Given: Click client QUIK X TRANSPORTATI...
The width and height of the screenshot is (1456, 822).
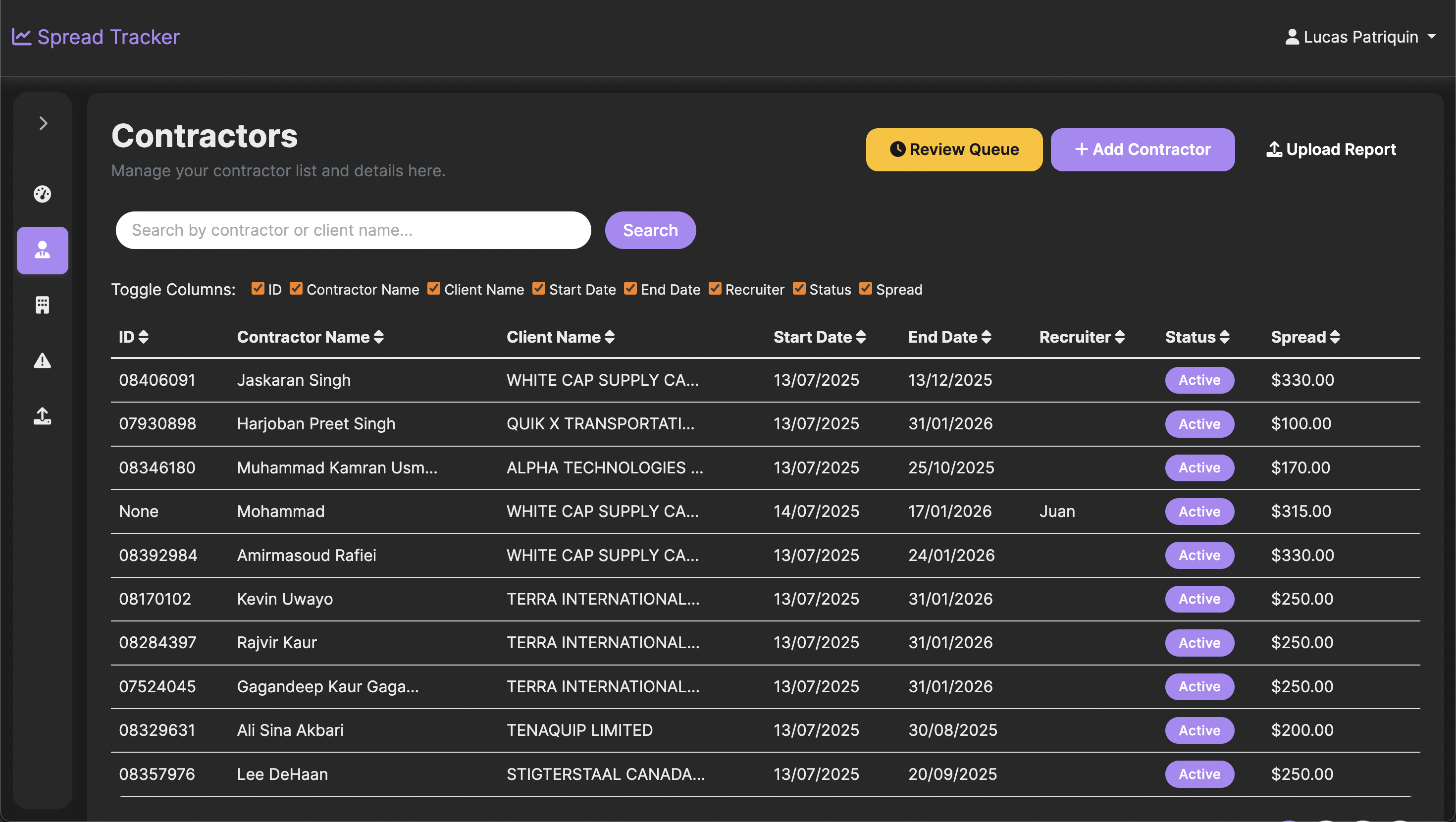Looking at the screenshot, I should [x=600, y=423].
